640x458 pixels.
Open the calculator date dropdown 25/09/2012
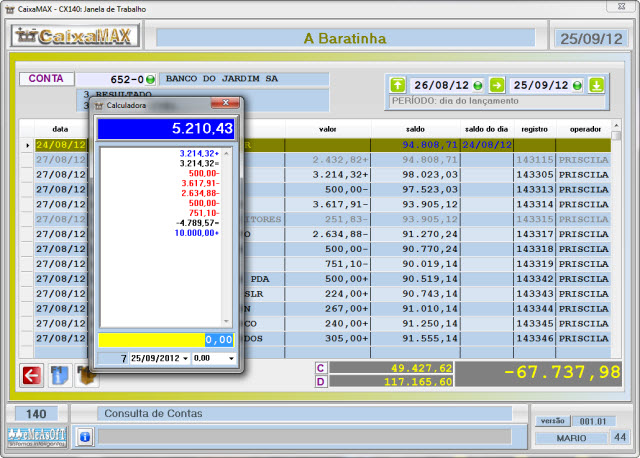pyautogui.click(x=183, y=358)
